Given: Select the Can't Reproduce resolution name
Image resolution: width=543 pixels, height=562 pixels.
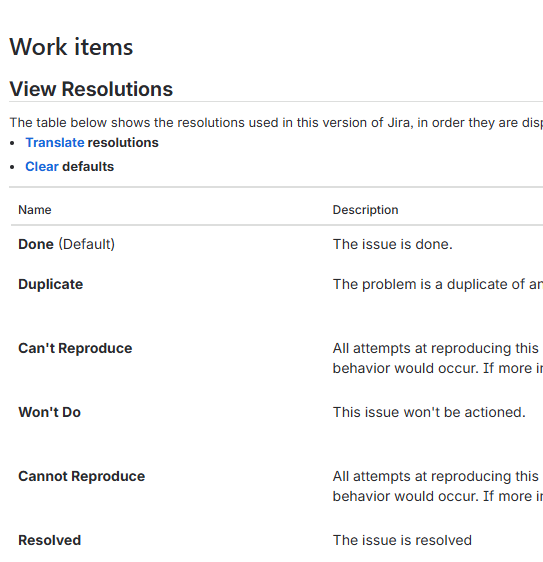Looking at the screenshot, I should [75, 348].
